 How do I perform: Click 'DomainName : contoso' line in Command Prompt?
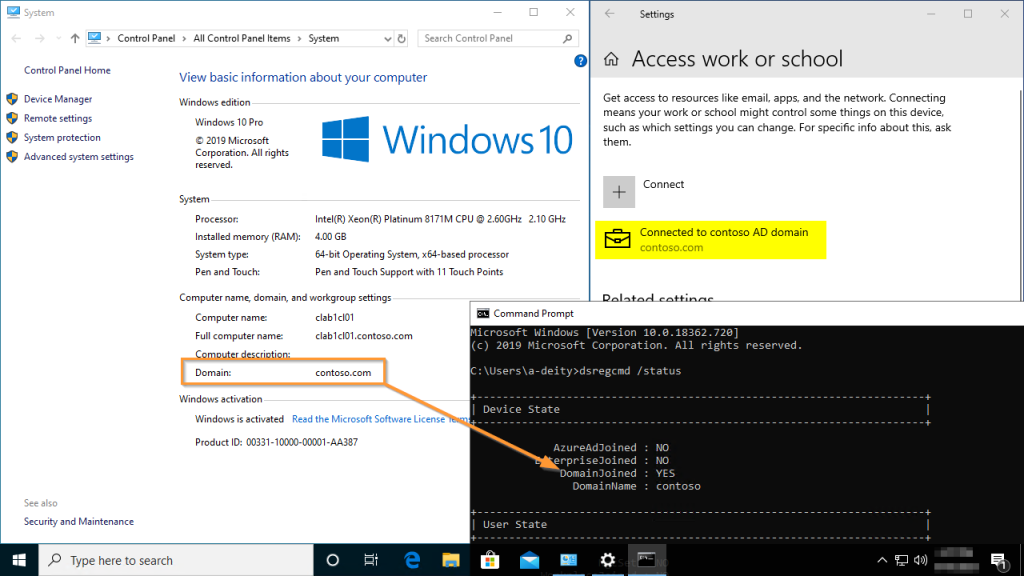click(637, 486)
